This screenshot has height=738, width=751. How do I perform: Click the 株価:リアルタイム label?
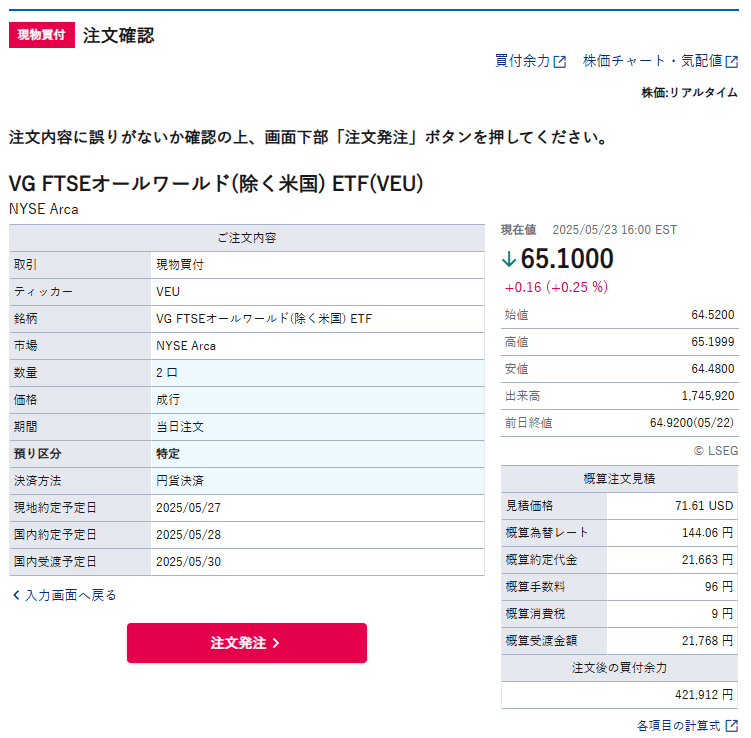pyautogui.click(x=690, y=92)
